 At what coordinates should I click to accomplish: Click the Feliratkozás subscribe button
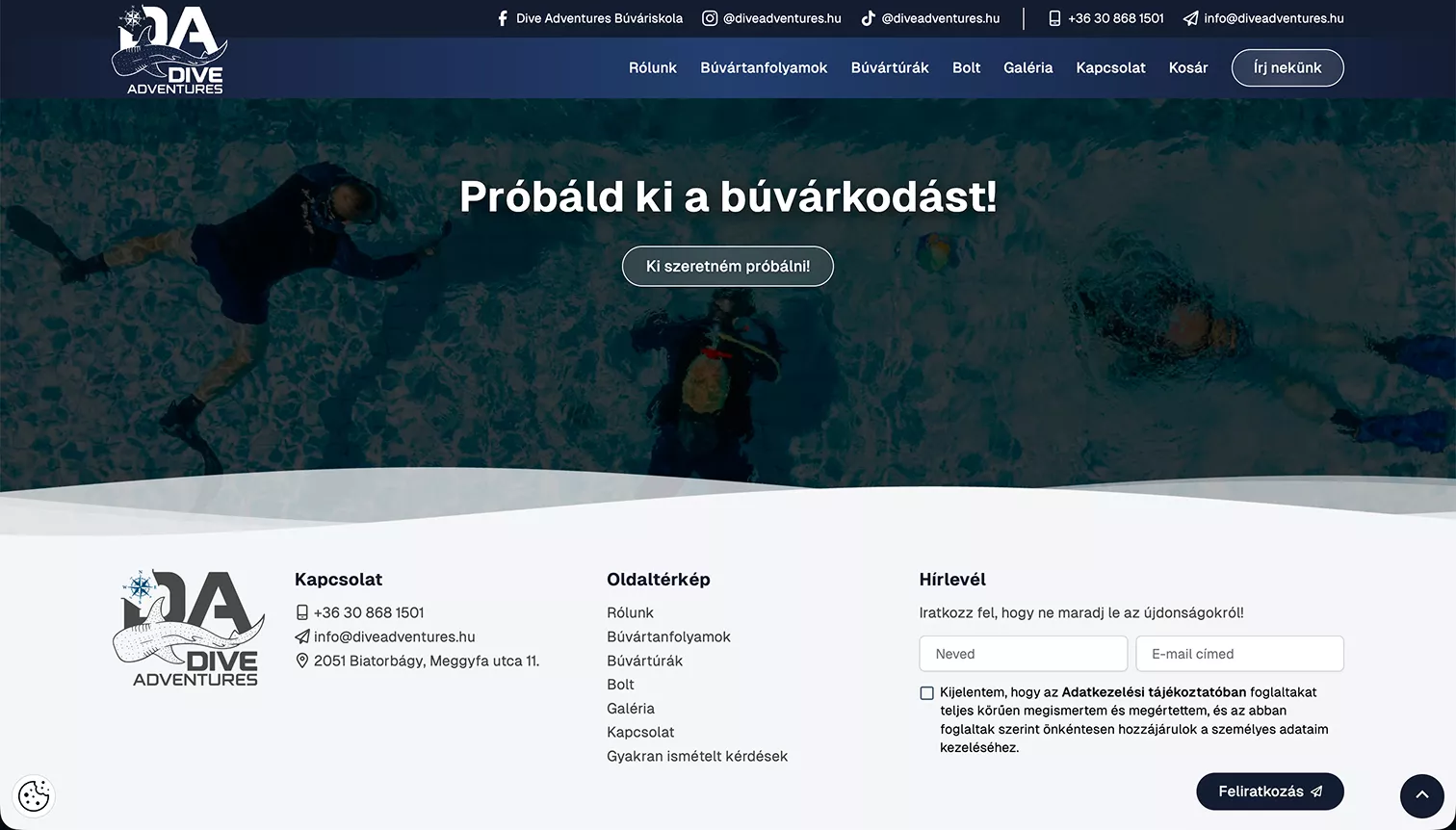[1270, 791]
